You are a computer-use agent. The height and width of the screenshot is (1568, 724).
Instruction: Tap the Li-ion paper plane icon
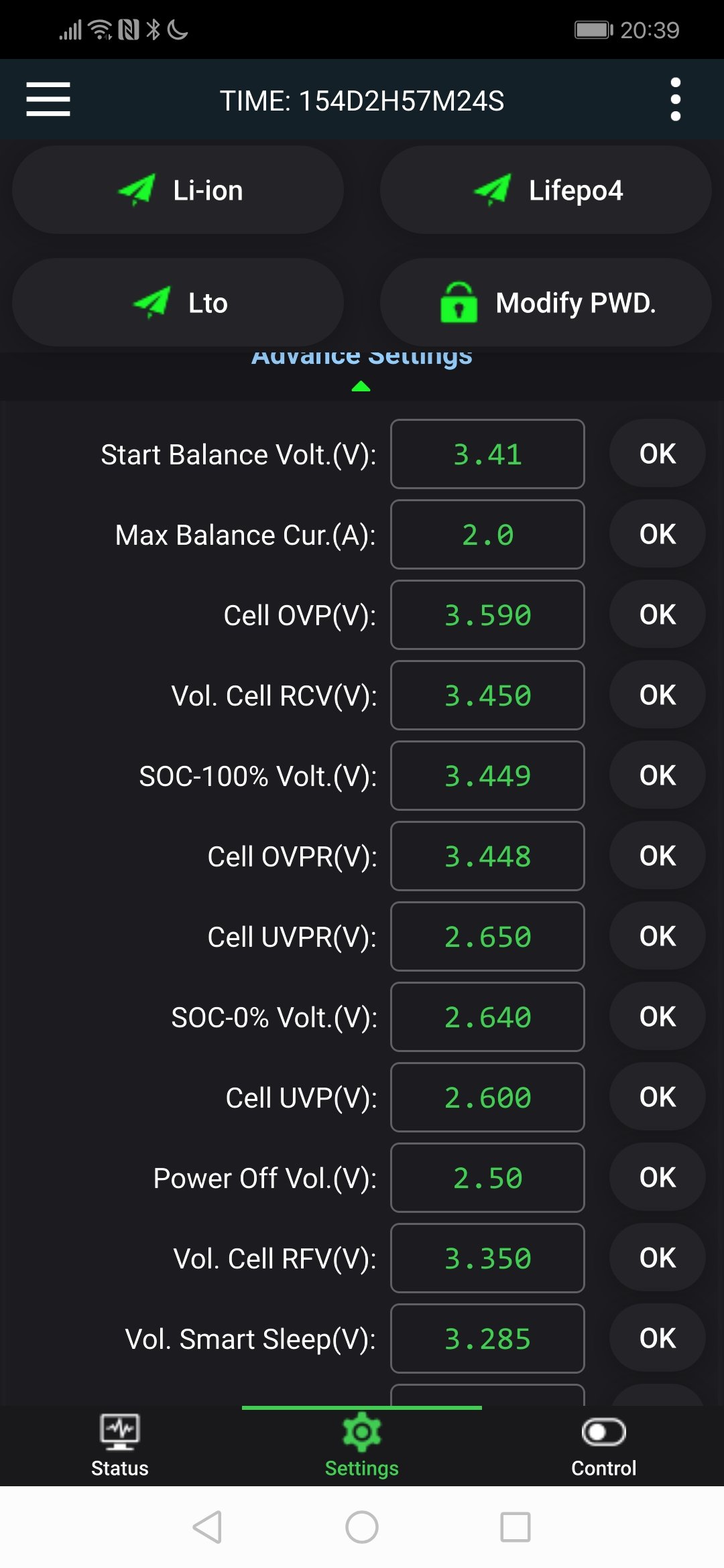click(137, 190)
